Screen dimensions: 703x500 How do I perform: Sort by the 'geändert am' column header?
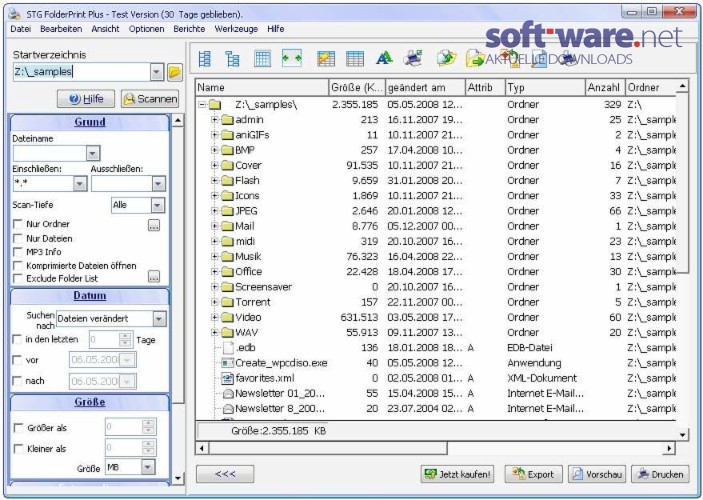pos(425,87)
